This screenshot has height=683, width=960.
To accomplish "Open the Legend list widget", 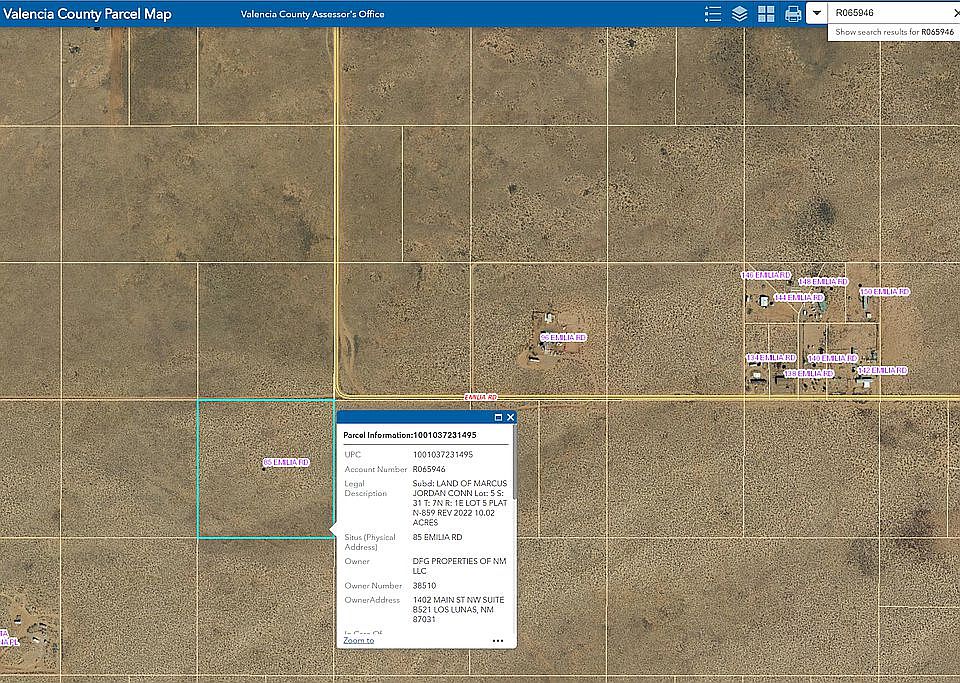I will point(713,14).
